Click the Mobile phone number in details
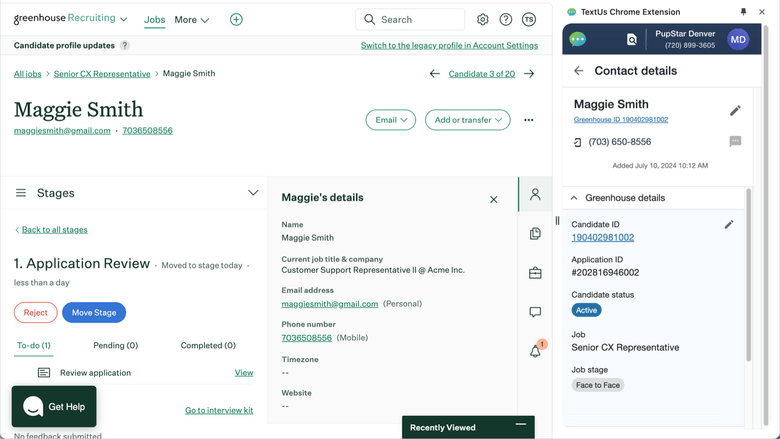 click(306, 338)
